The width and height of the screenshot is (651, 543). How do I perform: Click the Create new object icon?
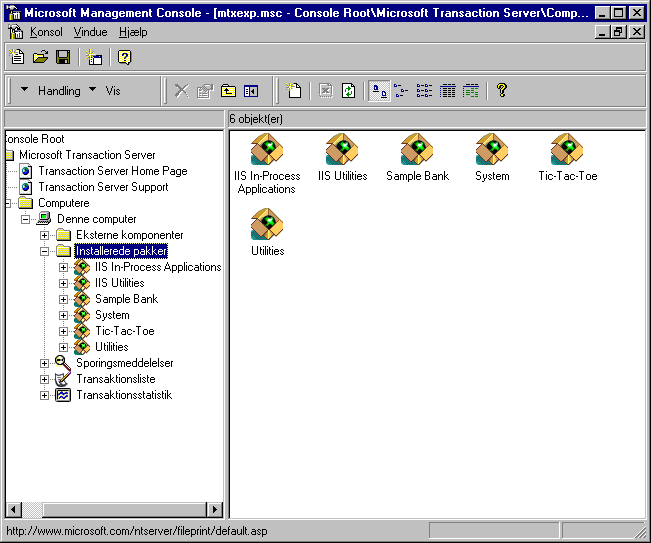tap(294, 90)
